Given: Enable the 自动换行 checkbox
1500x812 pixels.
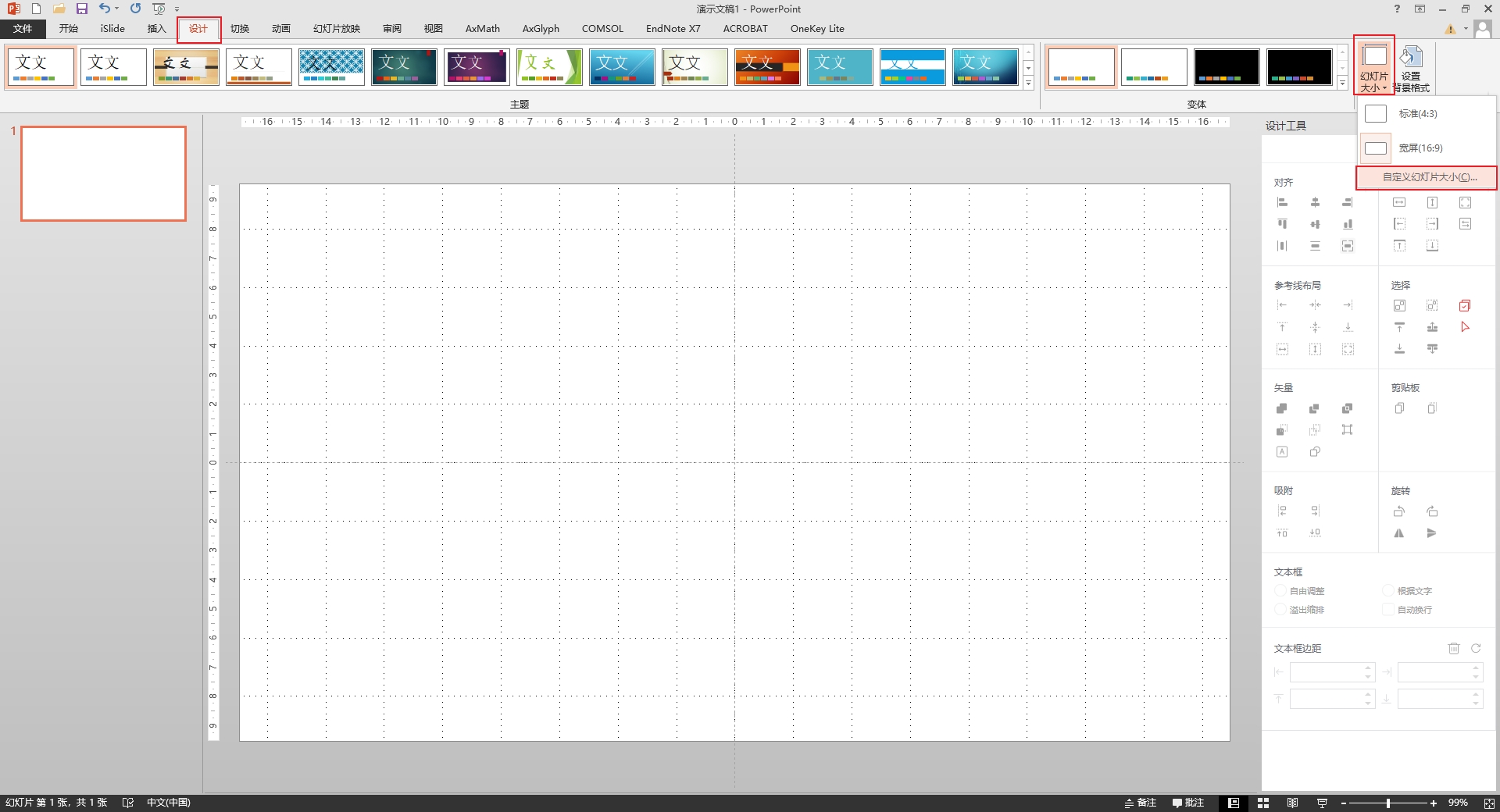Looking at the screenshot, I should tap(1388, 610).
